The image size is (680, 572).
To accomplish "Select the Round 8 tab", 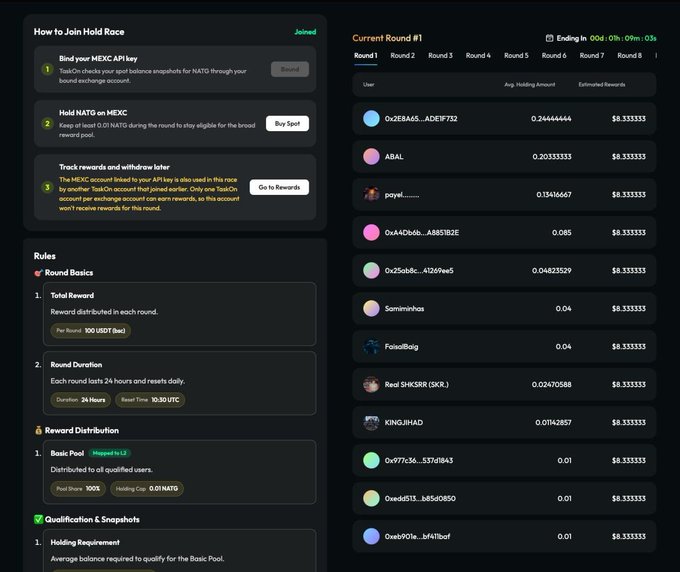I will (x=629, y=56).
